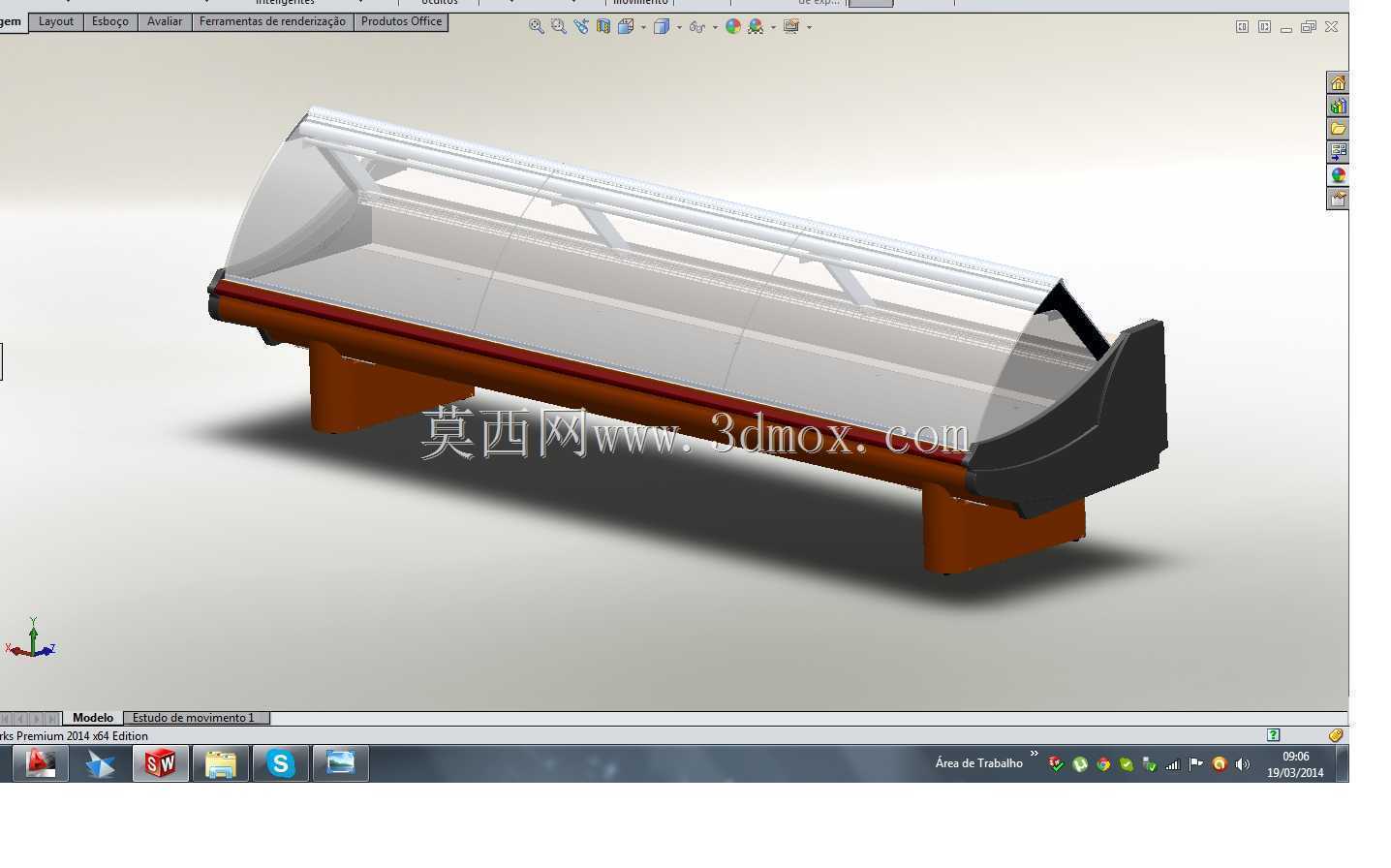Click the Edit Appearance color sphere icon

point(733,27)
